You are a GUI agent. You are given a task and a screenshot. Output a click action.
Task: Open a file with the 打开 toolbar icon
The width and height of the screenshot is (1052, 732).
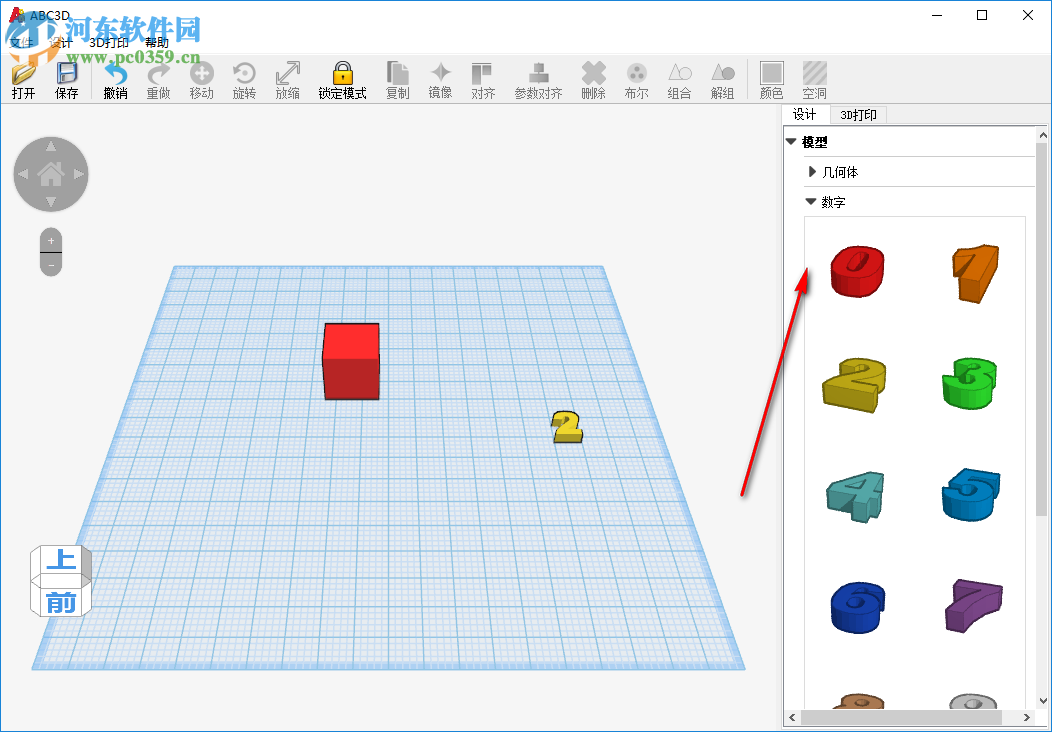[23, 81]
